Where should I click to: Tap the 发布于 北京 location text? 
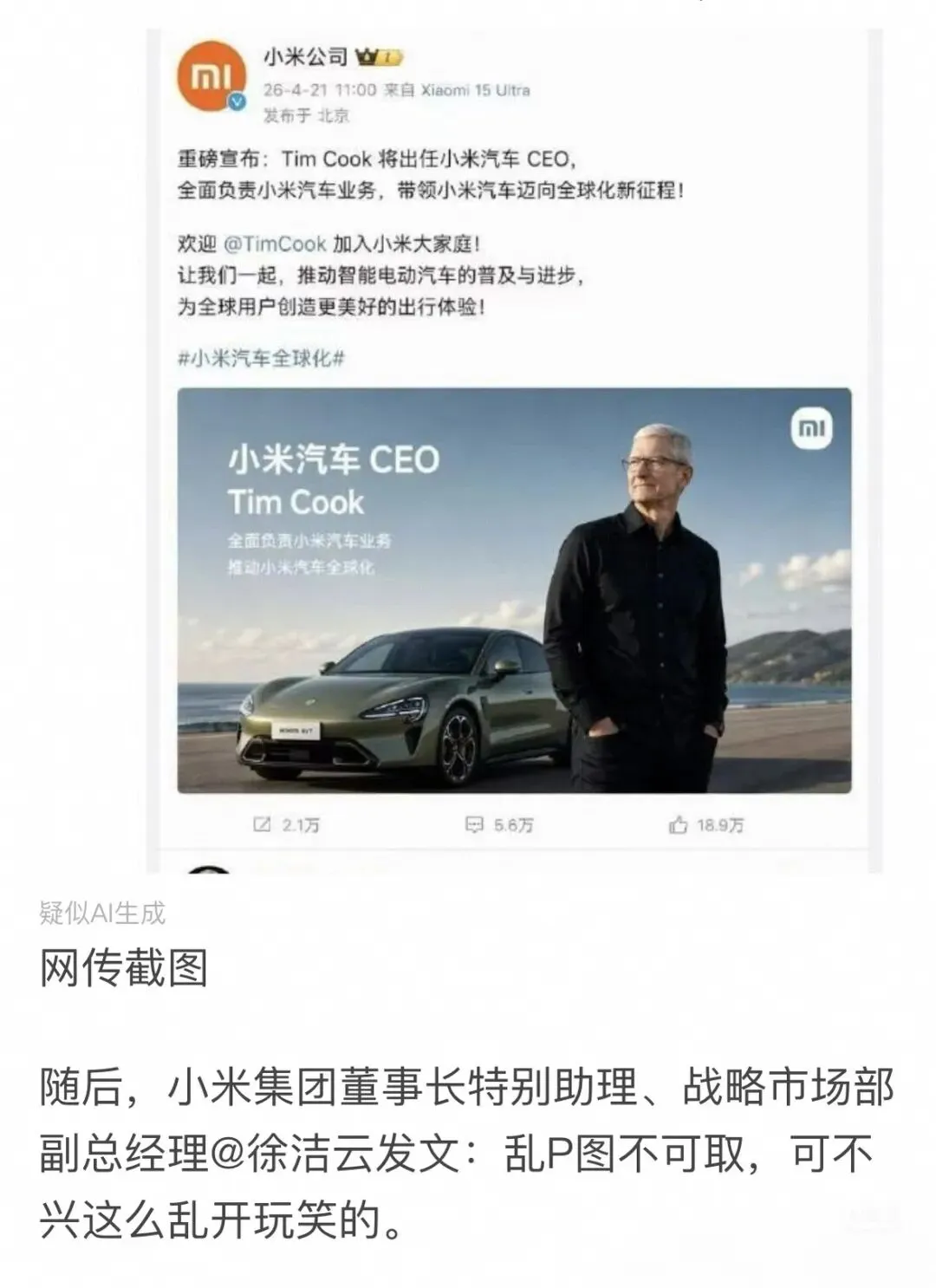(307, 115)
